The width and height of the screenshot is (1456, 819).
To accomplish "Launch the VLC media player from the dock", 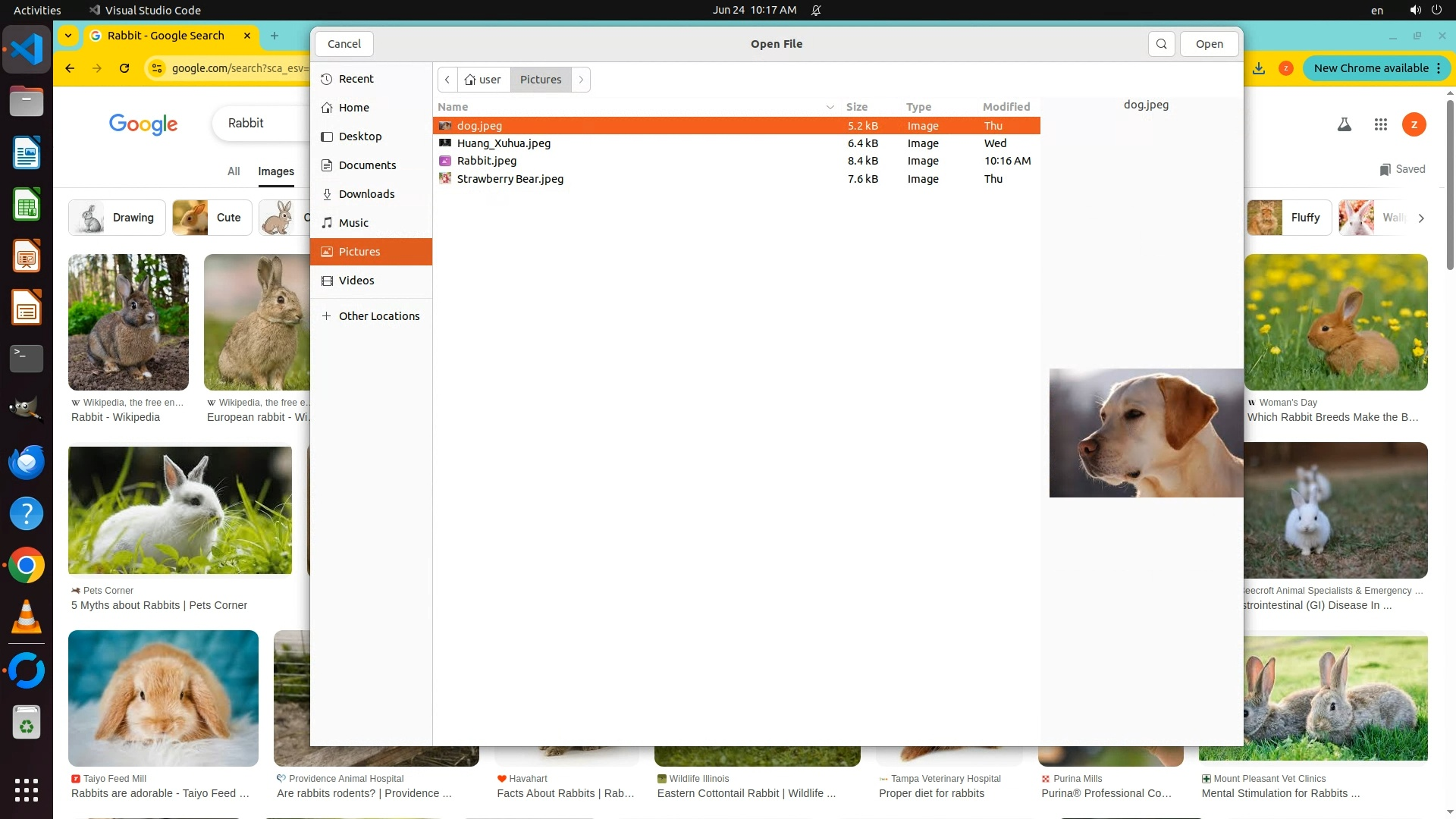I will [x=27, y=617].
